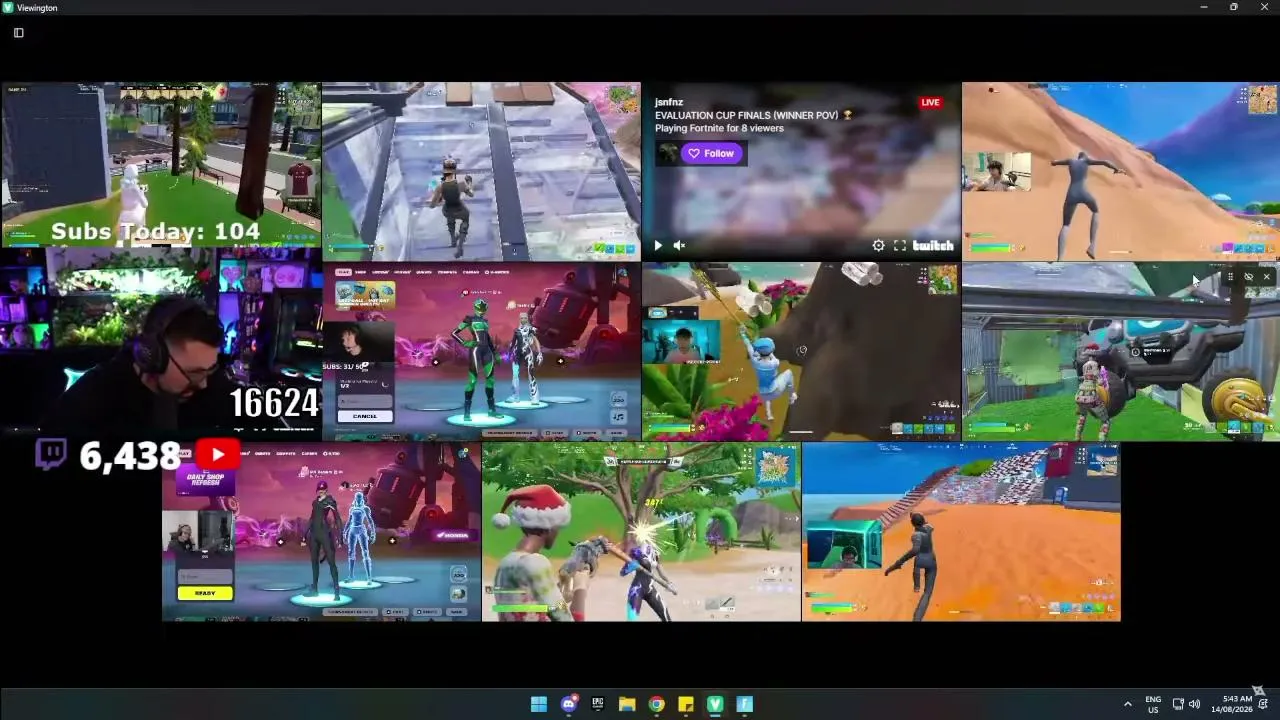Click the 'Playing Fortnite for 8 viewers' text
Image resolution: width=1280 pixels, height=720 pixels.
(x=719, y=128)
